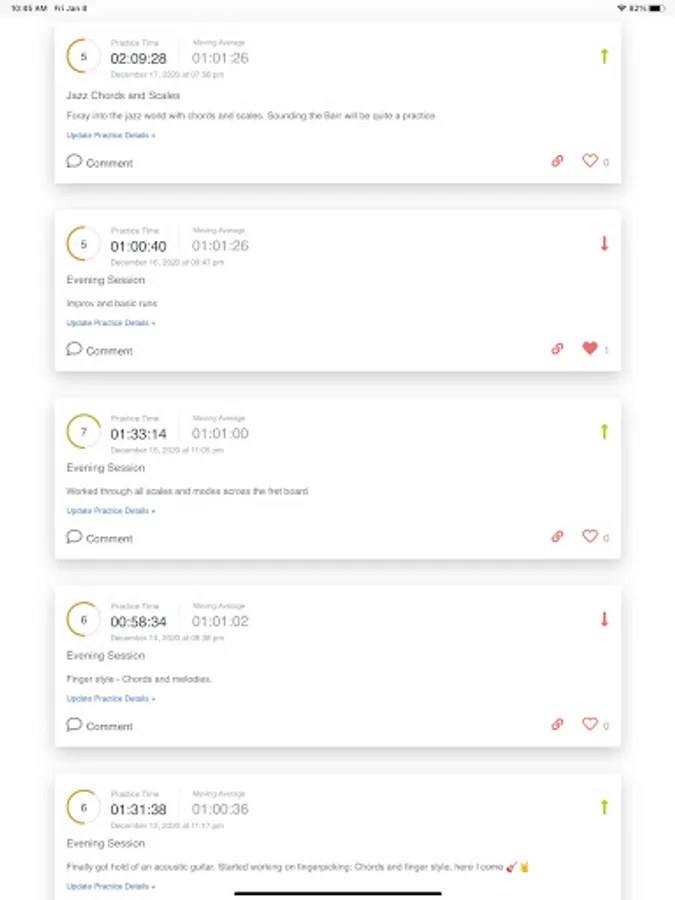Click the 02:09:28 practice time

click(138, 58)
